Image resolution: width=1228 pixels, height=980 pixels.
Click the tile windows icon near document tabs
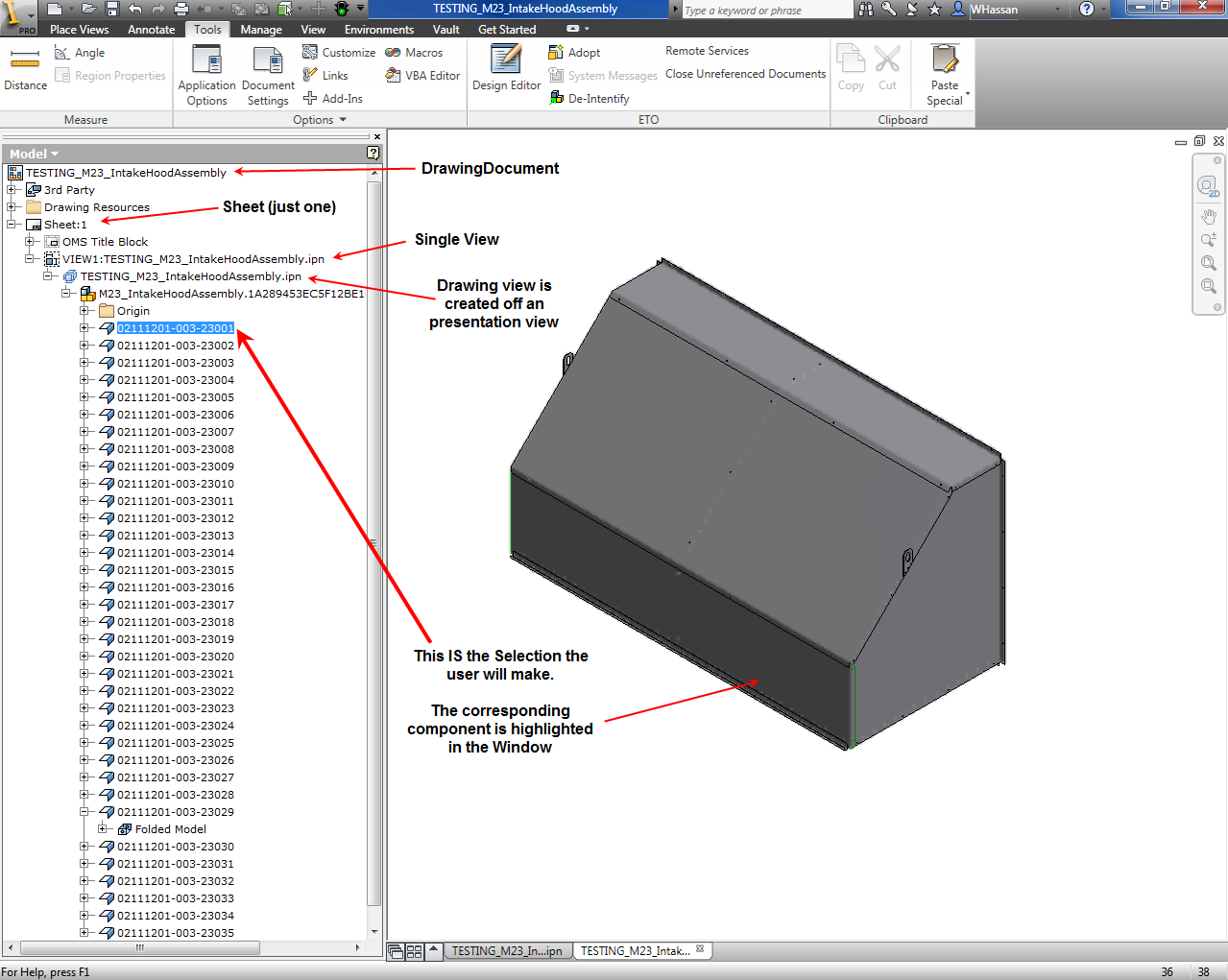click(415, 951)
